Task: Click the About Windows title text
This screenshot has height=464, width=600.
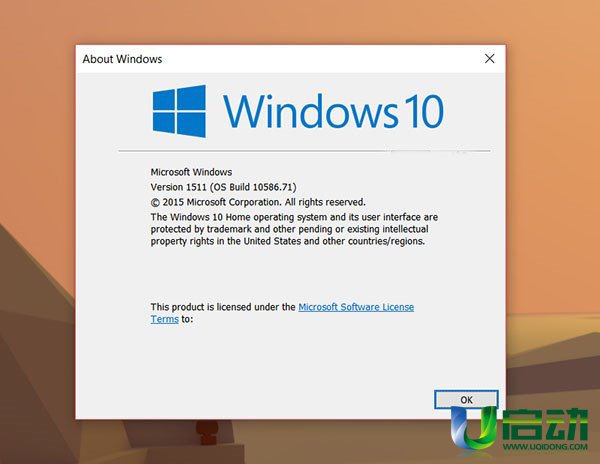Action: [122, 59]
